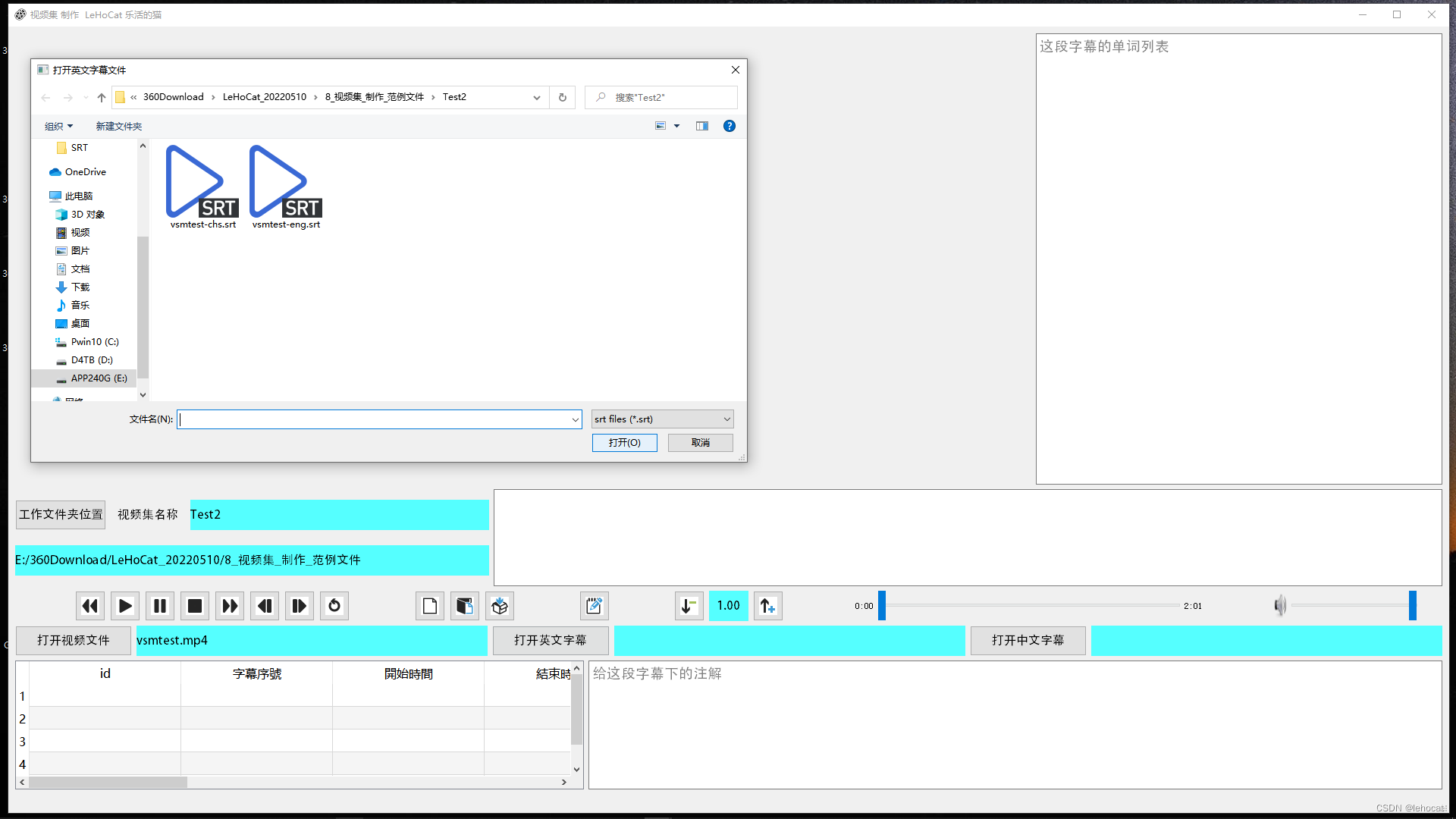Pause video with the pause icon
This screenshot has width=1456, height=819.
[x=160, y=606]
